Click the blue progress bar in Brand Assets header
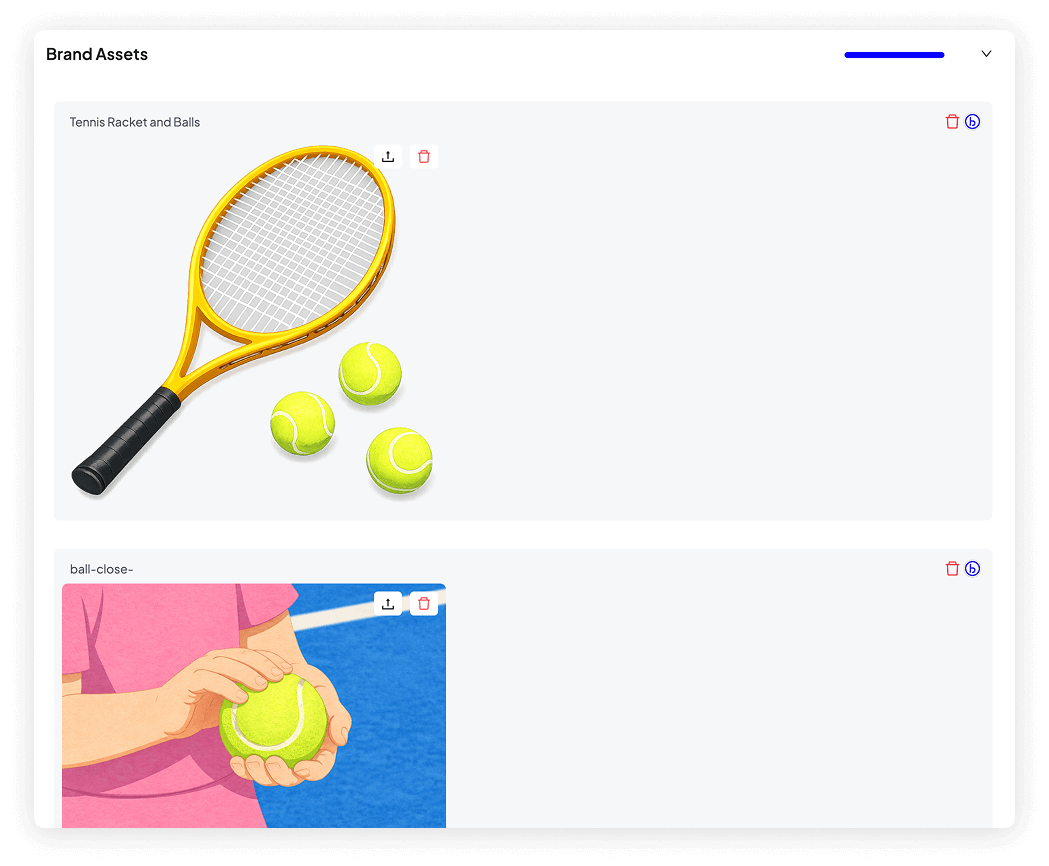1049x866 pixels. click(894, 55)
